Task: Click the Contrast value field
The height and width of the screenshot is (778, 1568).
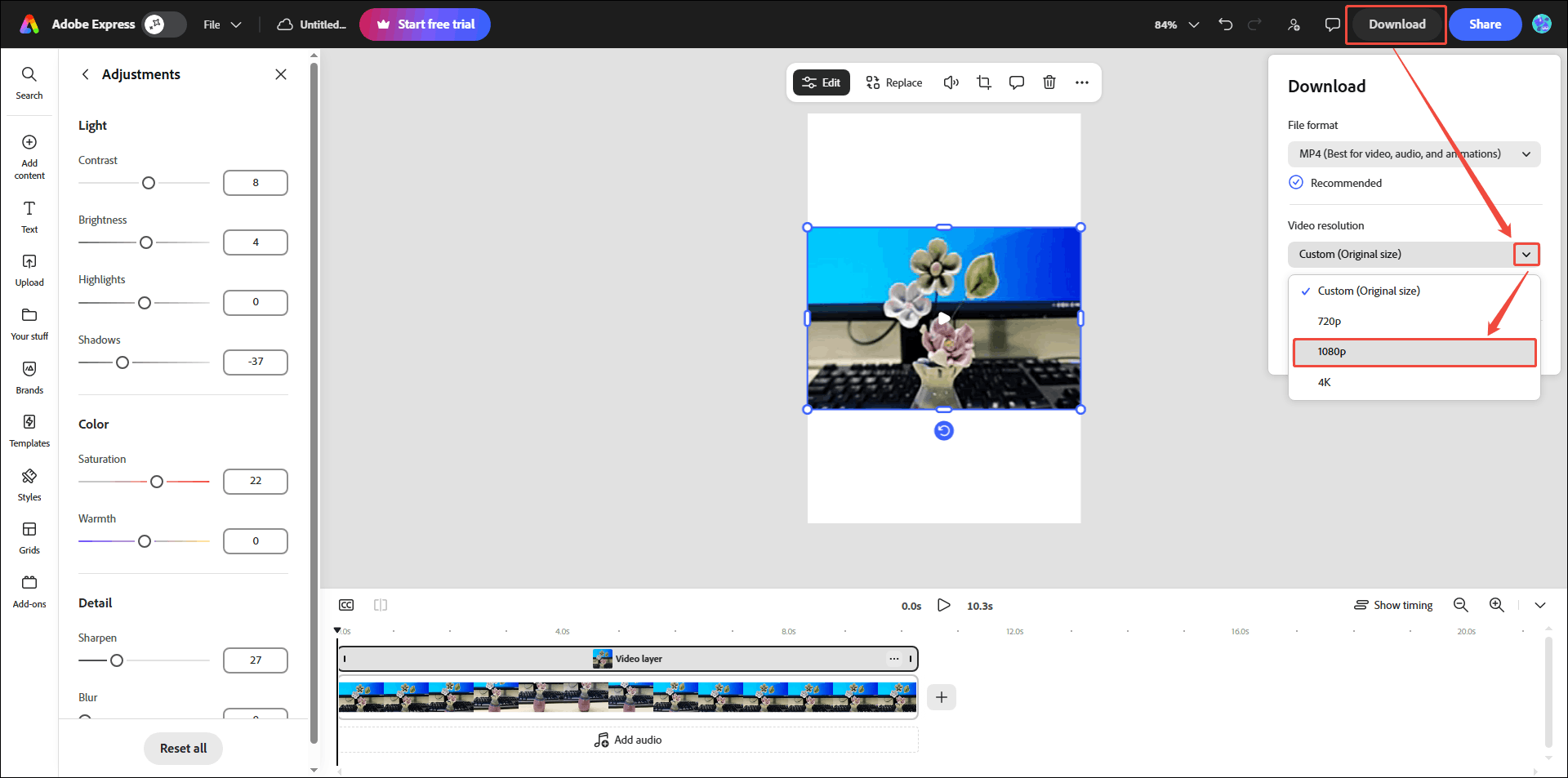Action: click(x=256, y=183)
